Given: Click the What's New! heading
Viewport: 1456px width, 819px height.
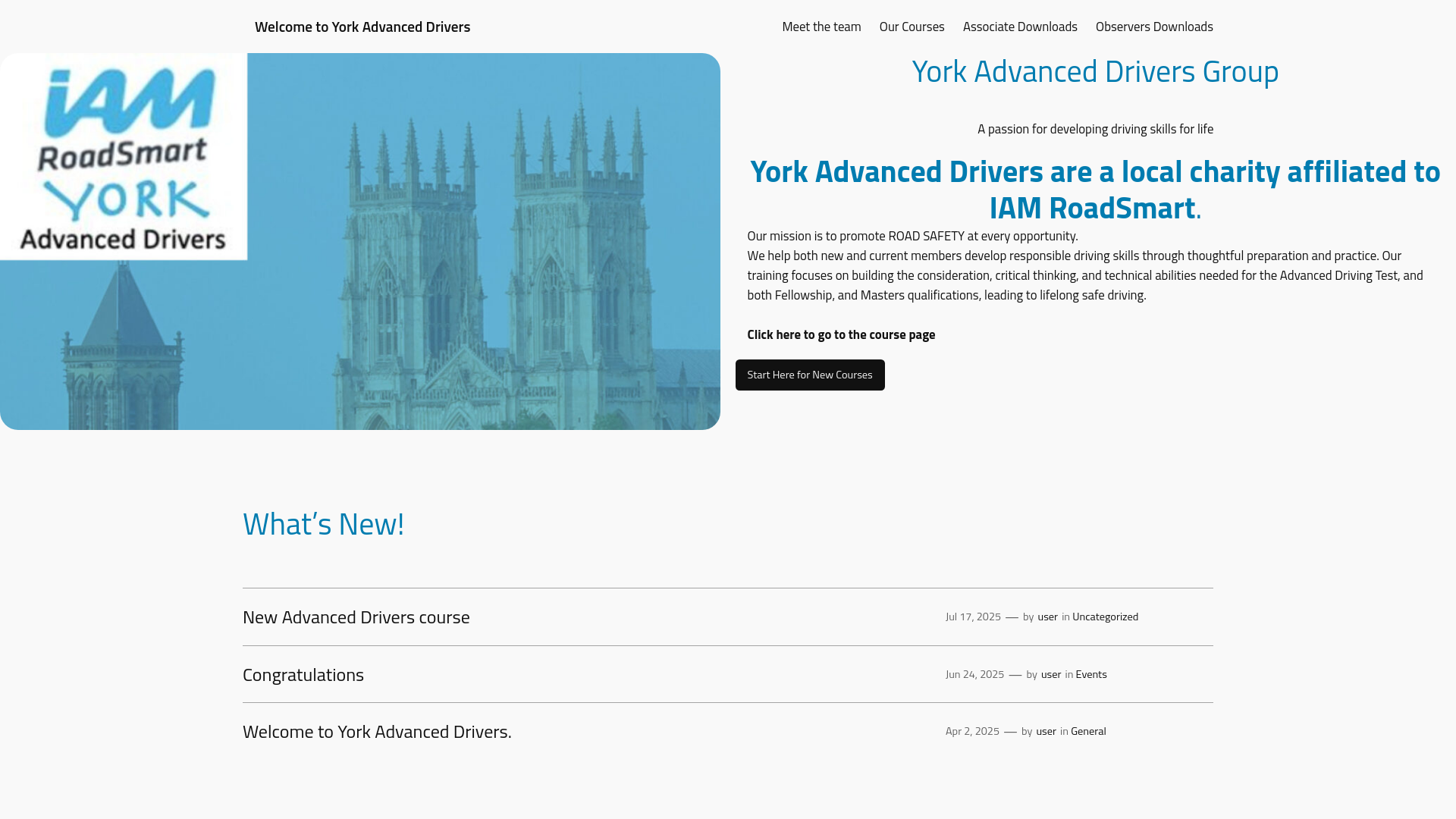Looking at the screenshot, I should click(324, 524).
